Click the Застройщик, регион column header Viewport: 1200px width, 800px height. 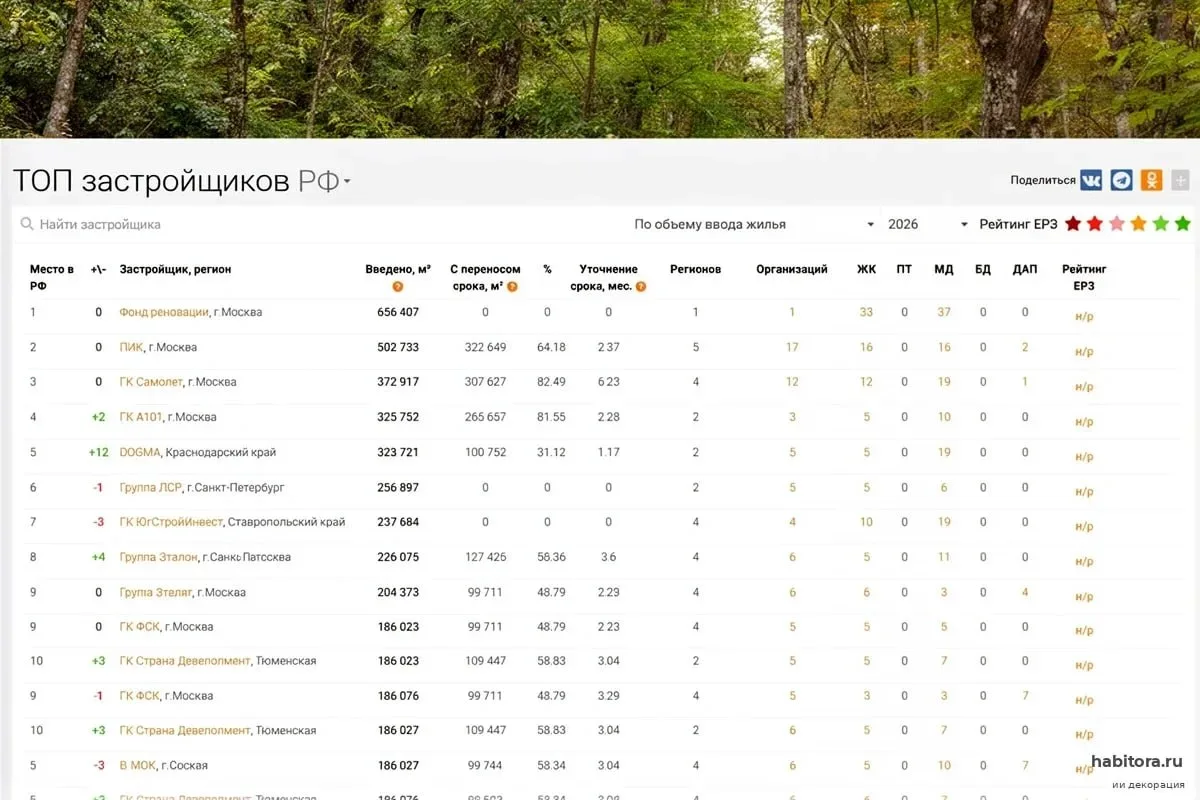(175, 269)
